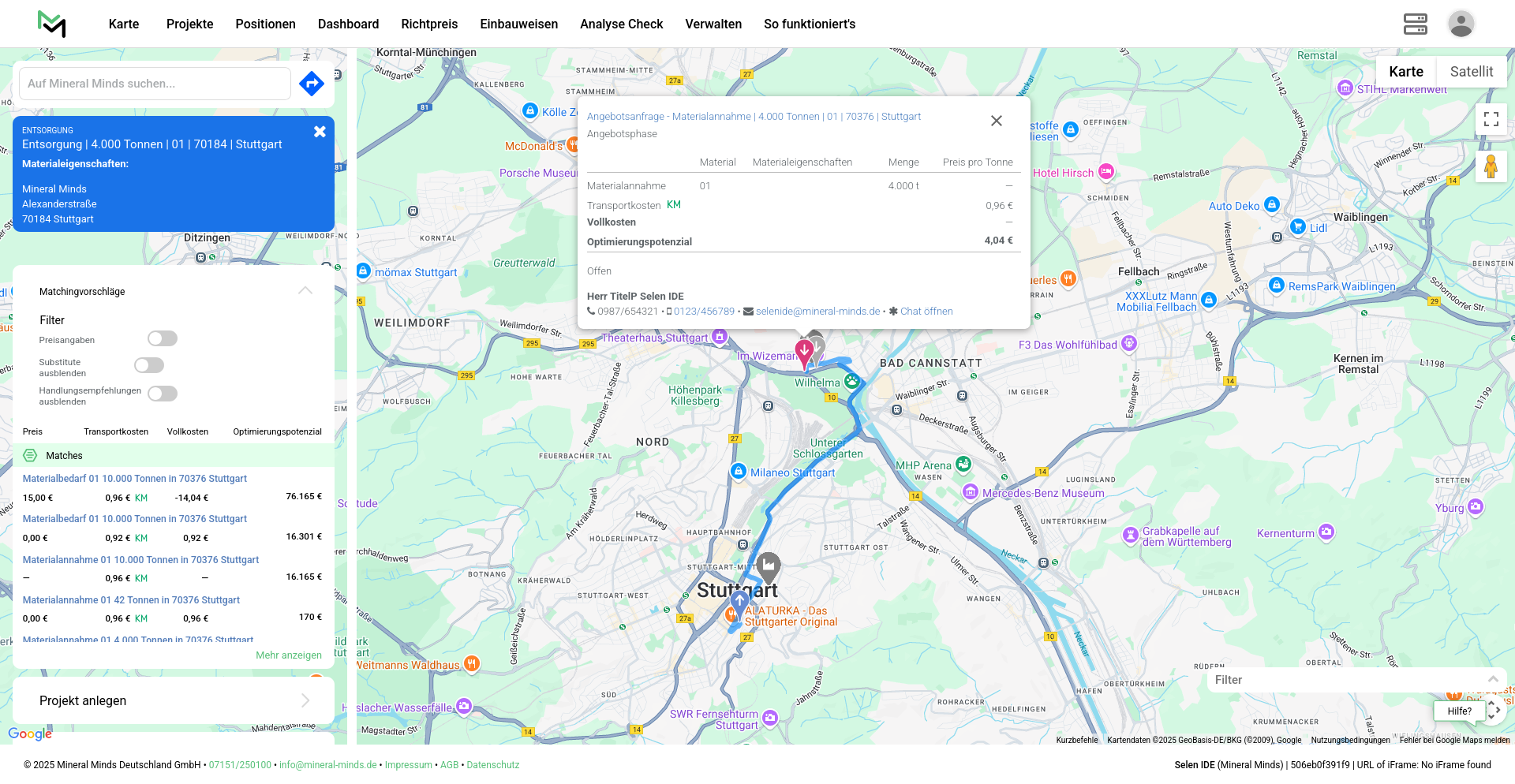Viewport: 1515px width, 784px height.
Task: Open the Dashboard menu item
Action: [x=348, y=24]
